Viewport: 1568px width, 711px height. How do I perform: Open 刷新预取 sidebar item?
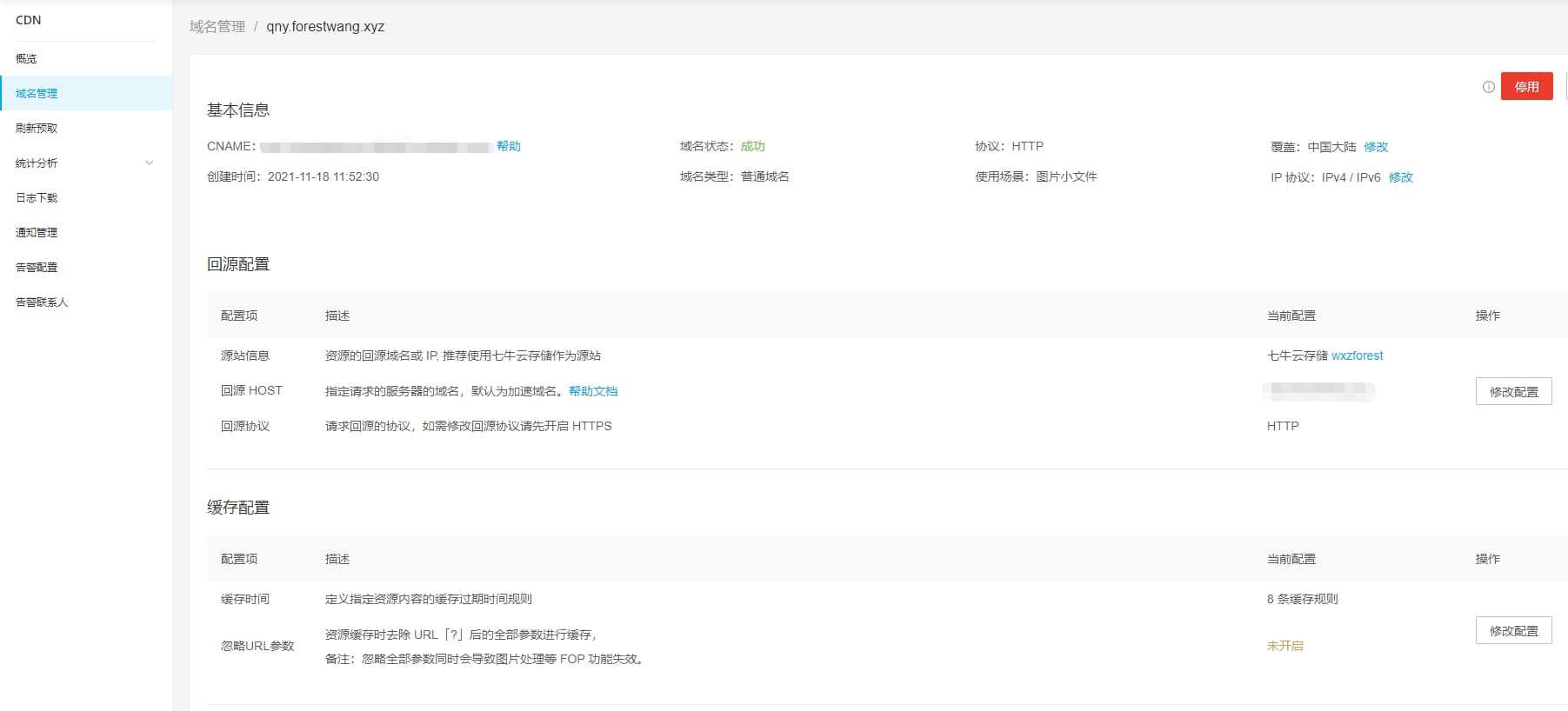click(x=37, y=128)
